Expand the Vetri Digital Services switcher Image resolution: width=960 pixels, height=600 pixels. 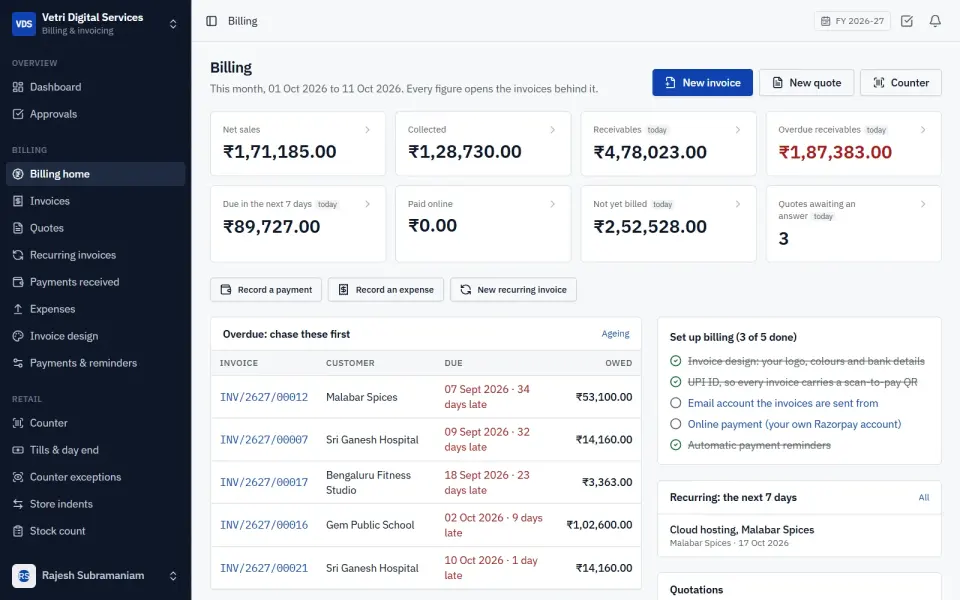pyautogui.click(x=173, y=24)
